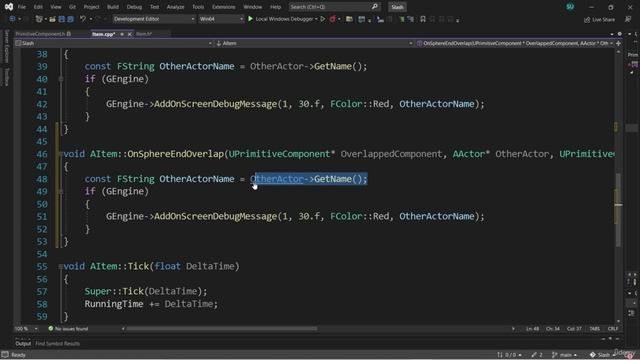
Task: Click the Live Share button
Action: click(599, 19)
